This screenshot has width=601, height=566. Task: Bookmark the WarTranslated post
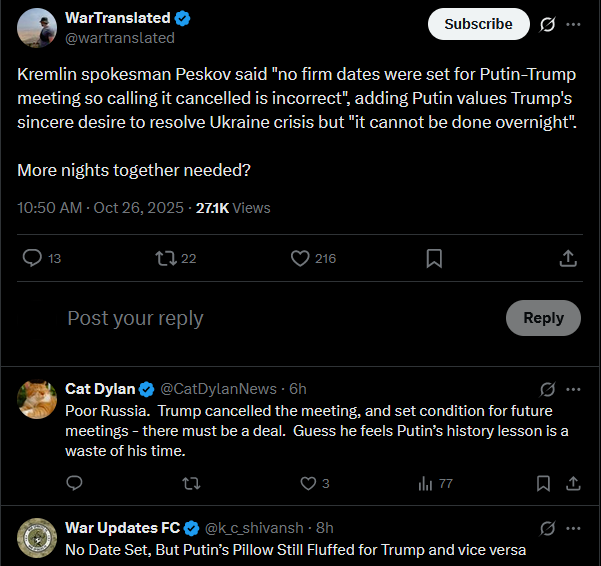pos(434,258)
